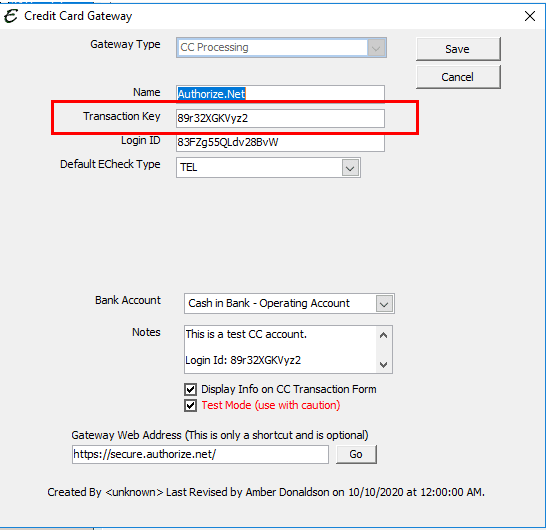The width and height of the screenshot is (546, 530).
Task: Click the Notes label
Action: [x=146, y=332]
